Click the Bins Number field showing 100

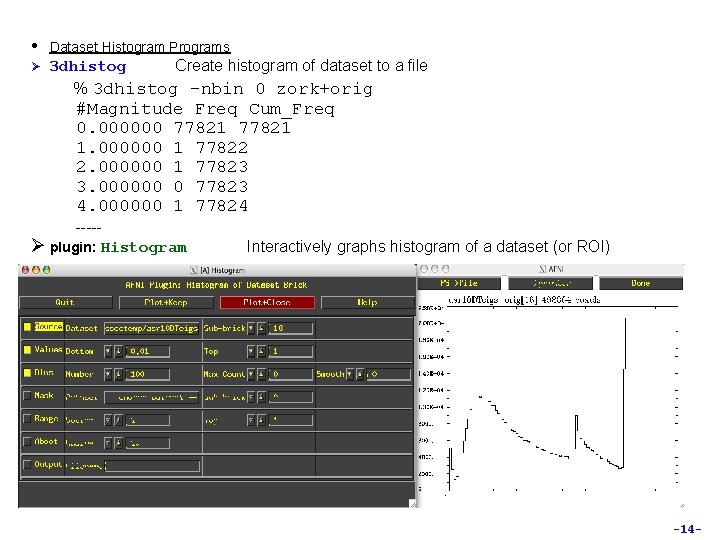pyautogui.click(x=147, y=374)
